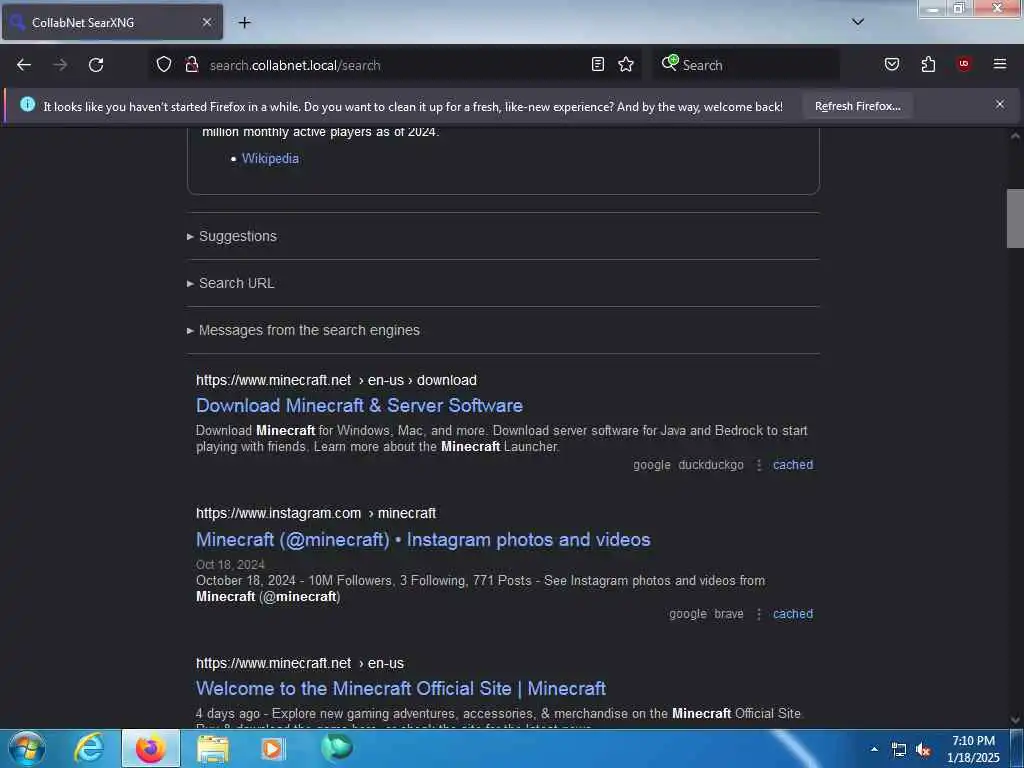
Task: Open Minecraft Instagram photos and videos result
Action: click(423, 540)
